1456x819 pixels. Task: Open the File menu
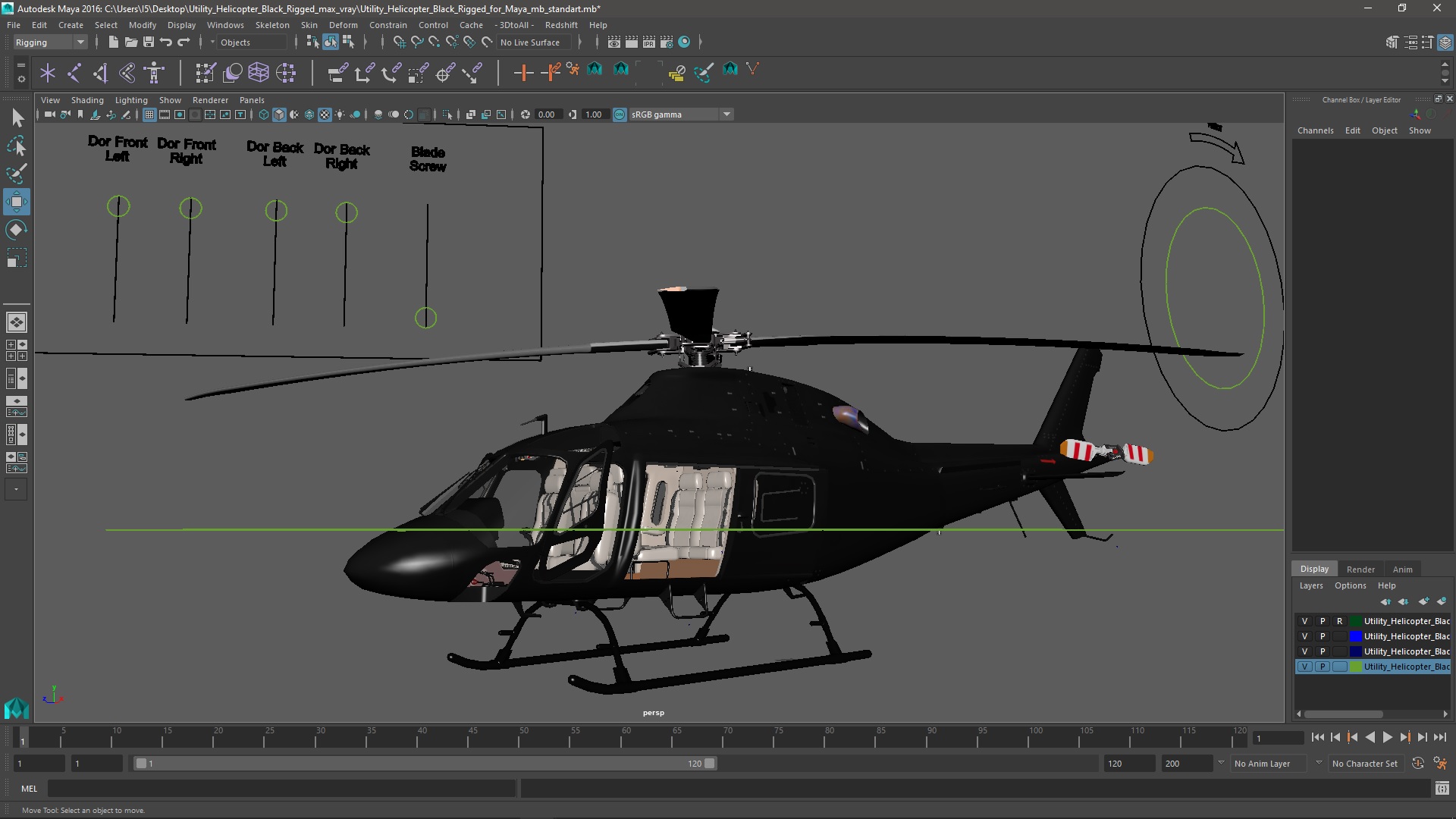coord(14,25)
